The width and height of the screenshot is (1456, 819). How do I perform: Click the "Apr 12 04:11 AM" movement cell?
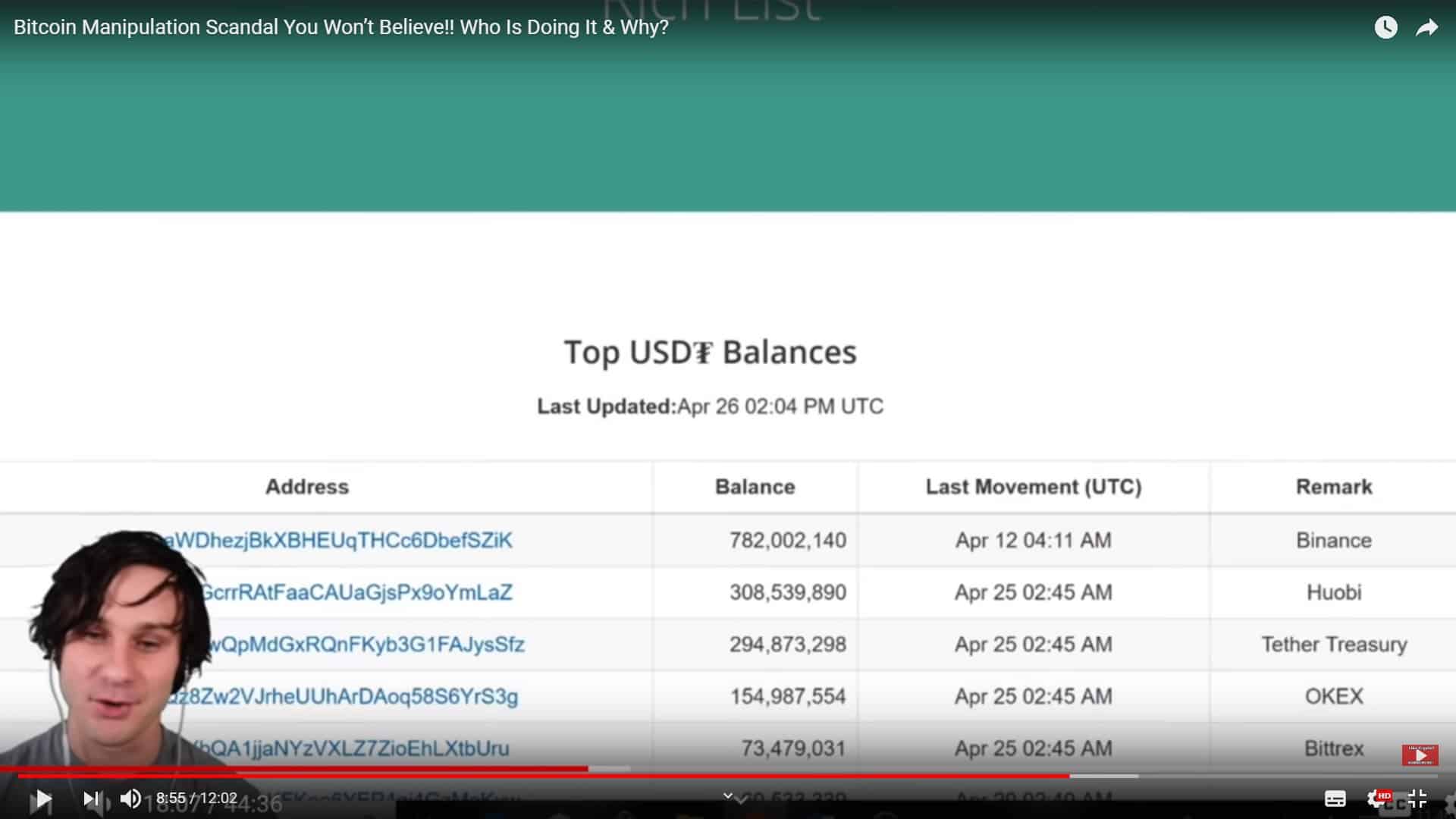tap(1034, 541)
